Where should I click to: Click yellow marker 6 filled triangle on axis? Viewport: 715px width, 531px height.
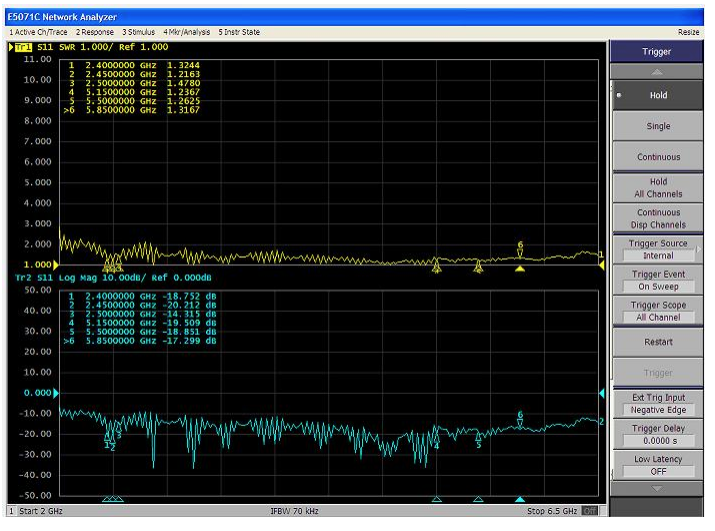click(x=520, y=269)
